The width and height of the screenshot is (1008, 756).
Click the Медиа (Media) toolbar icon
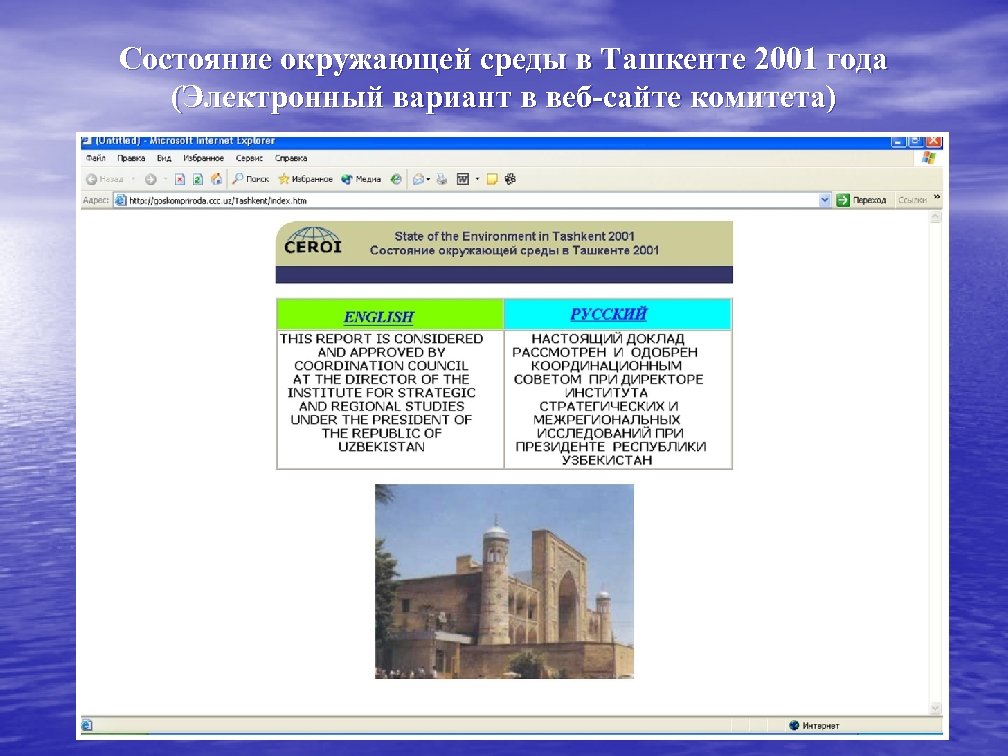358,180
